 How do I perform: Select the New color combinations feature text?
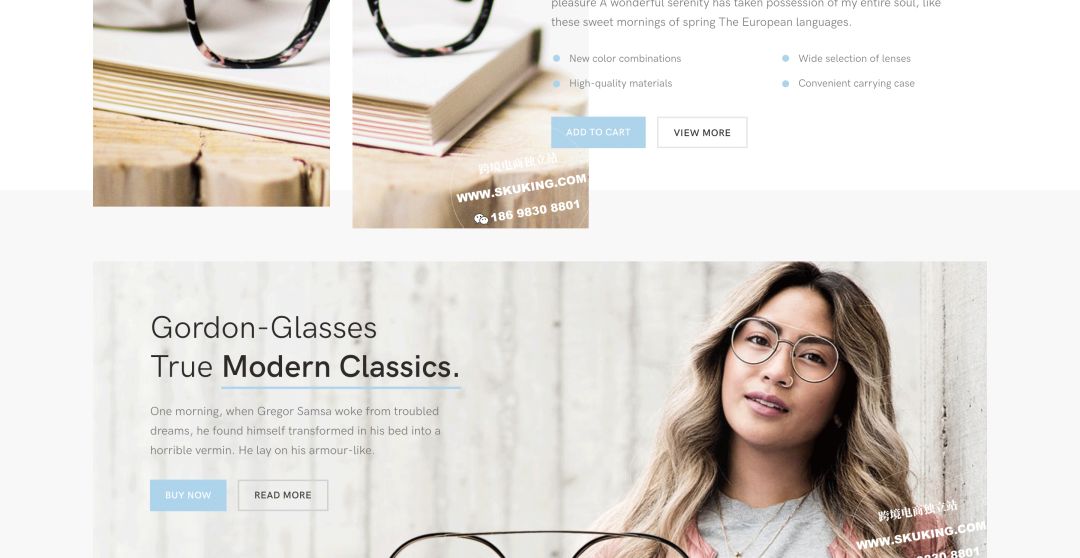(625, 59)
